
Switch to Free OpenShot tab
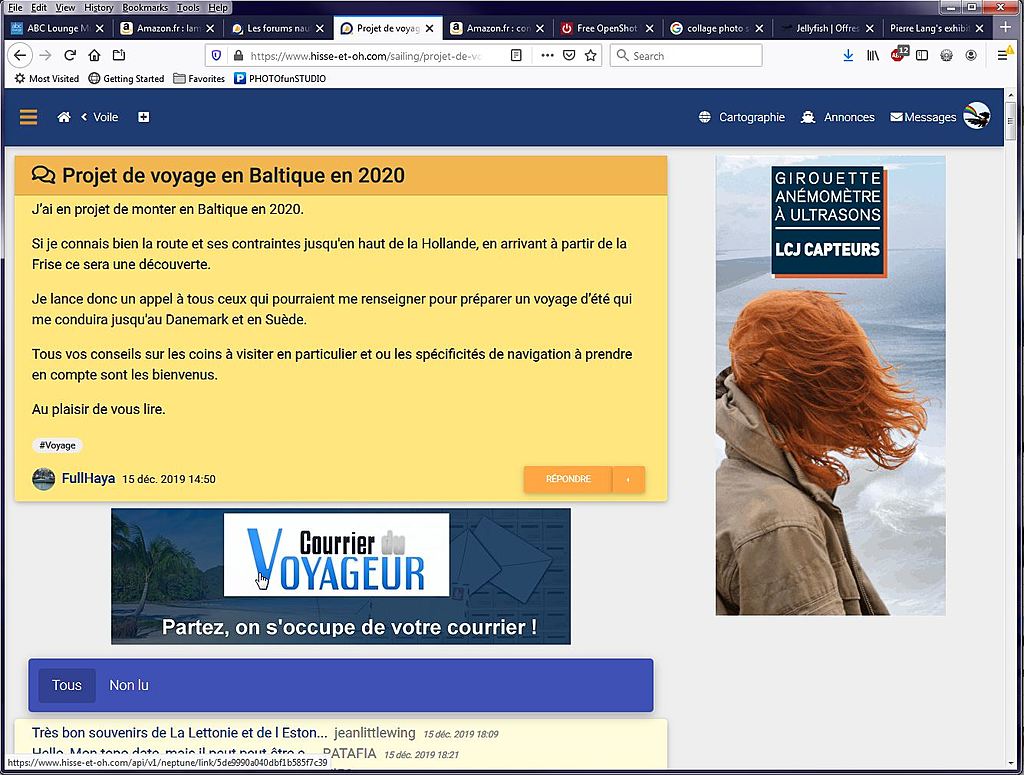point(607,28)
